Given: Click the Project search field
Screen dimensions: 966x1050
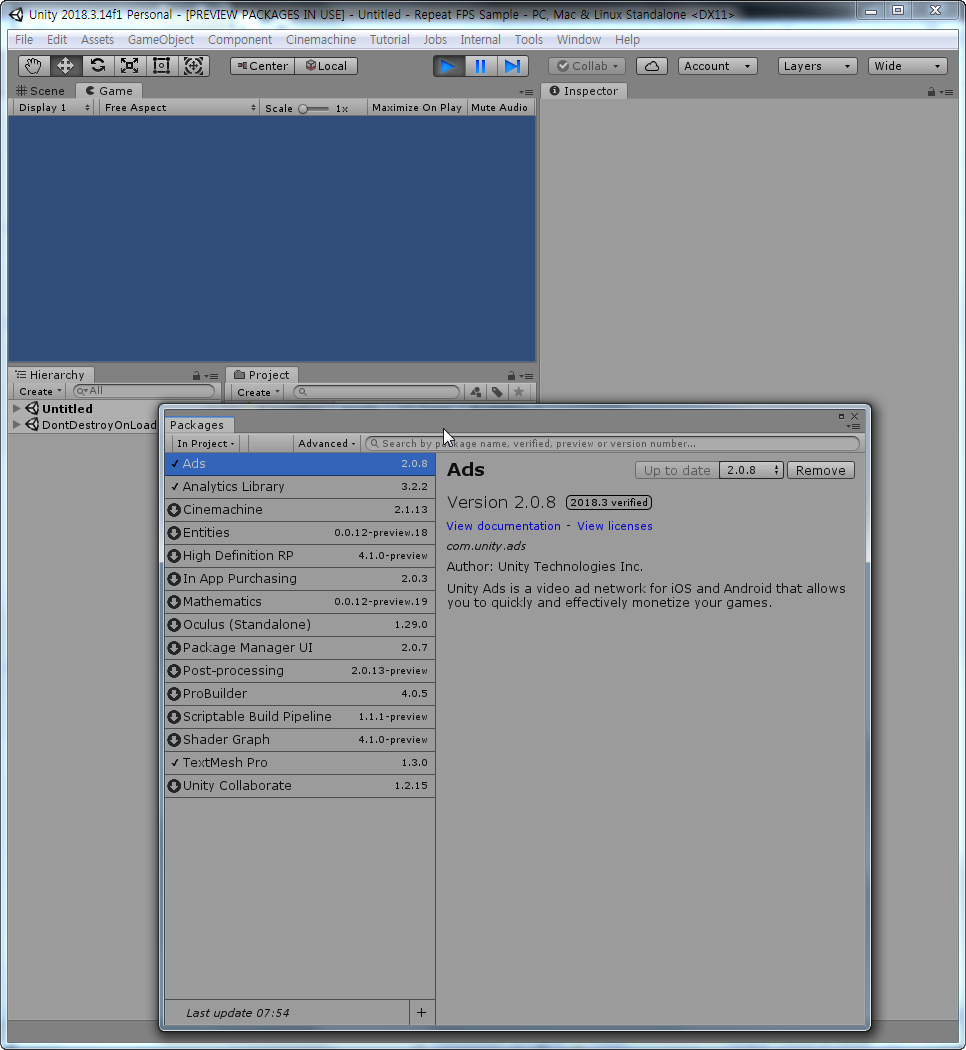Looking at the screenshot, I should pyautogui.click(x=377, y=392).
